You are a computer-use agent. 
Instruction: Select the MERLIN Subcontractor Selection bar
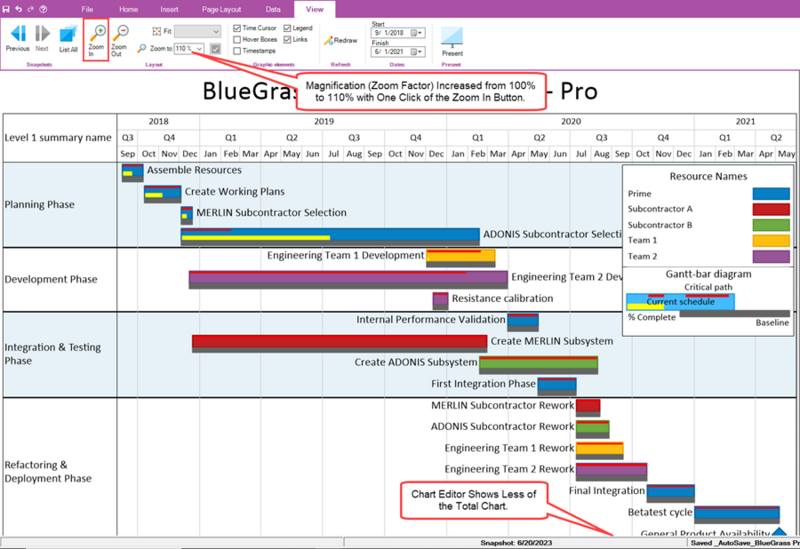point(187,215)
